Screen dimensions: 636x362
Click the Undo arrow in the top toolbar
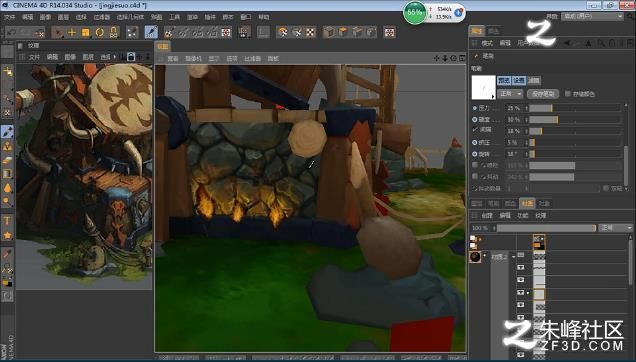coord(11,32)
